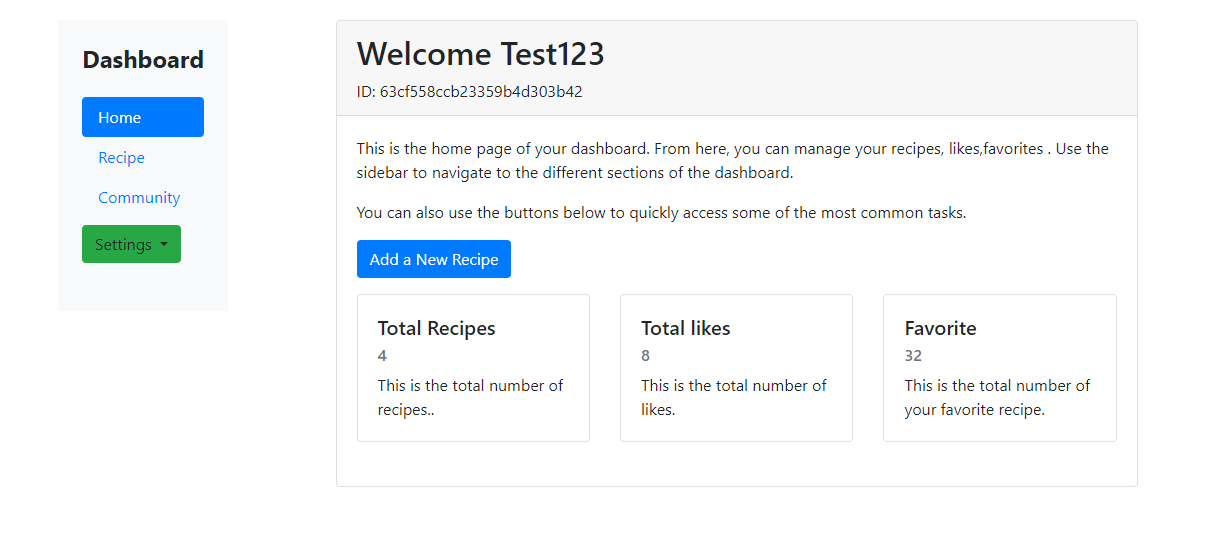1207x548 pixels.
Task: Click the paragraph starting "This is the home page"
Action: point(733,160)
